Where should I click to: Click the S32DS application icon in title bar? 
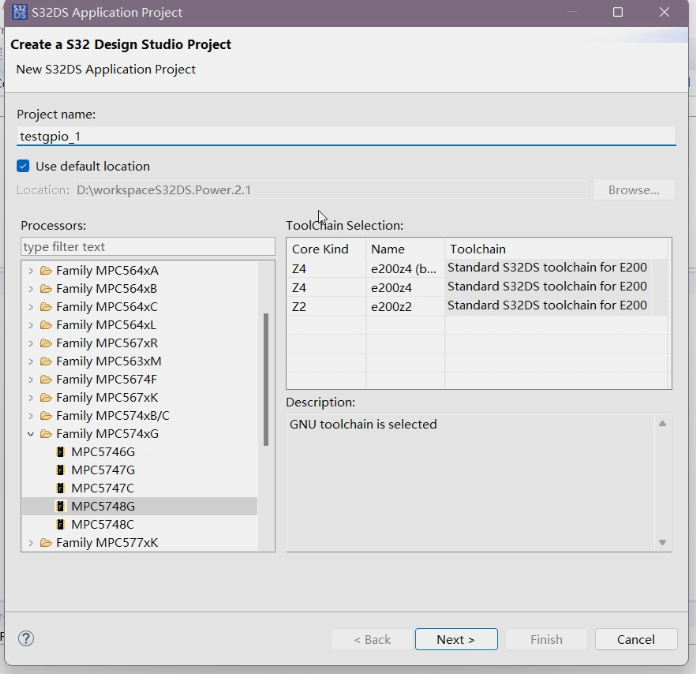(20, 12)
